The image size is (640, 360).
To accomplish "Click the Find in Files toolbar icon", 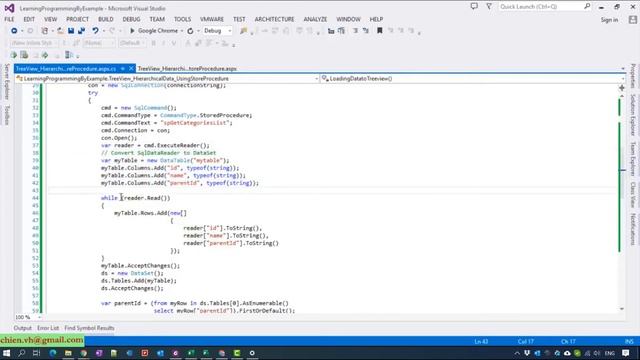I will (244, 31).
